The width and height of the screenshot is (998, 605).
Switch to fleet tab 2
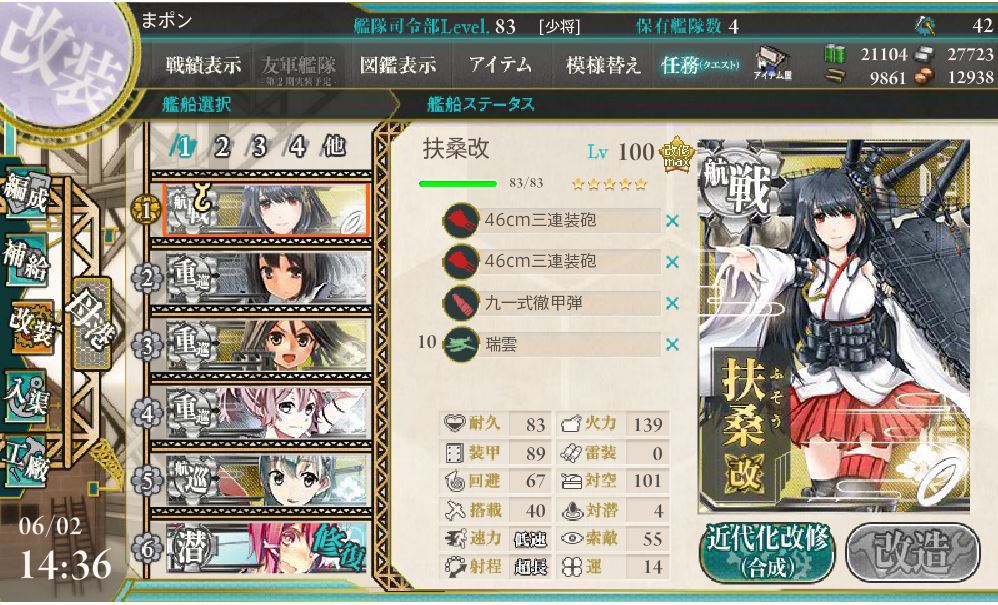pyautogui.click(x=221, y=147)
